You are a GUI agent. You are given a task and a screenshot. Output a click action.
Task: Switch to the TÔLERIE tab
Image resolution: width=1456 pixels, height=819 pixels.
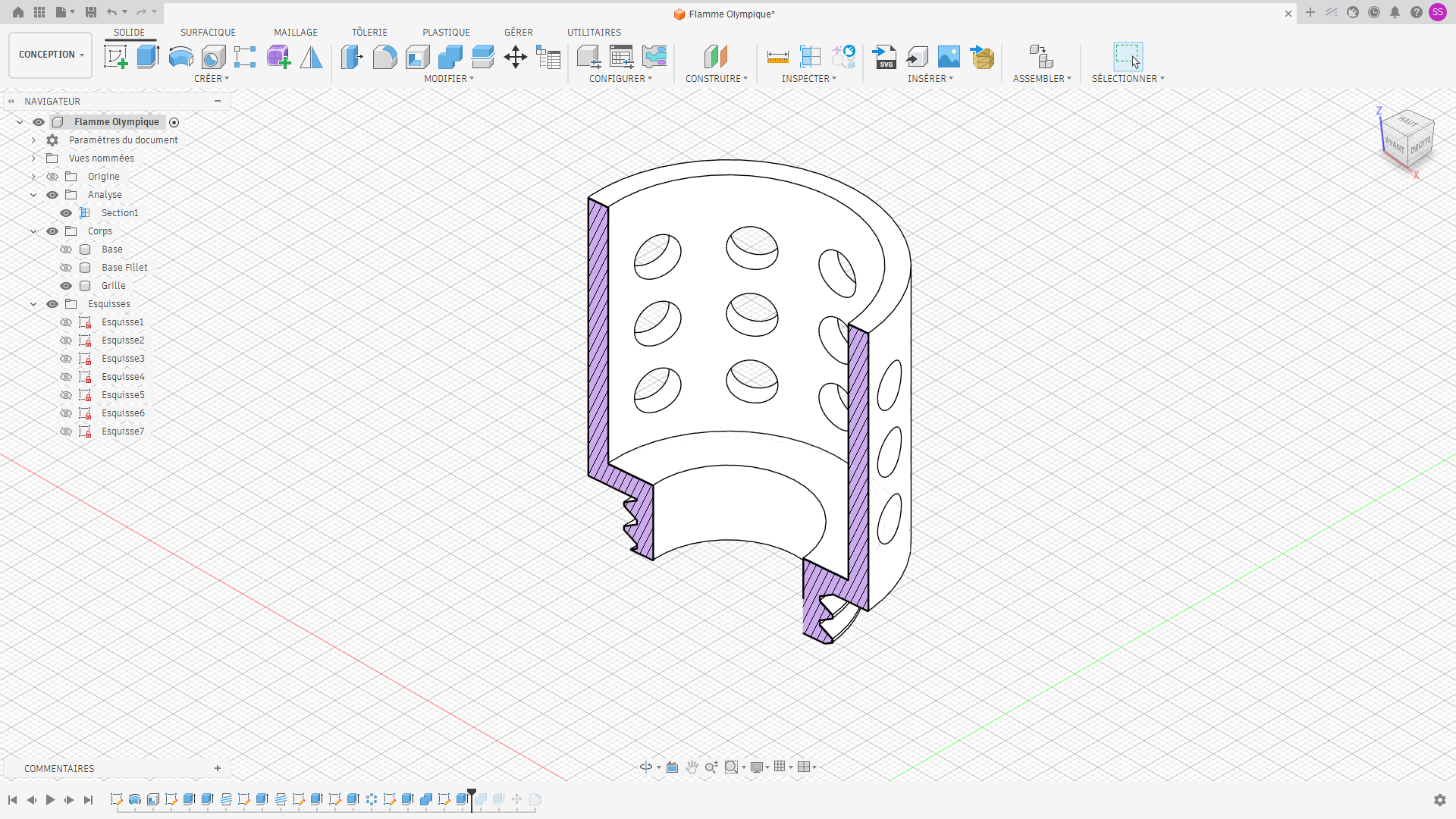pos(369,33)
